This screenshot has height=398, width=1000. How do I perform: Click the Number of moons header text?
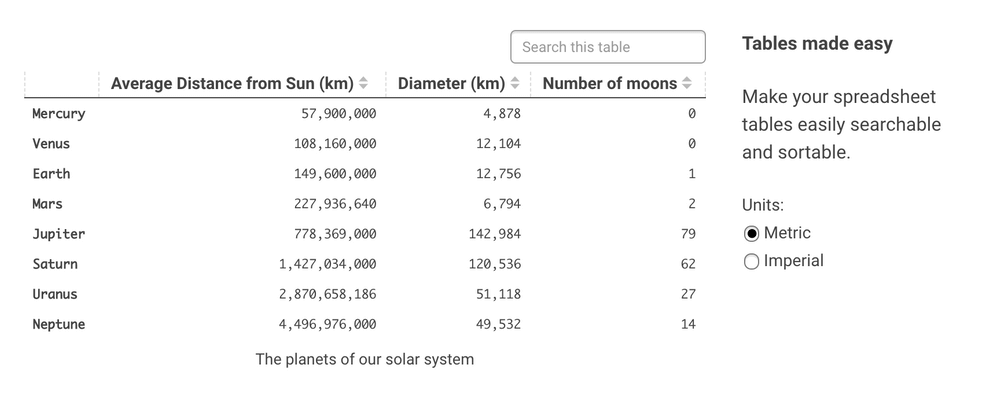pos(610,83)
